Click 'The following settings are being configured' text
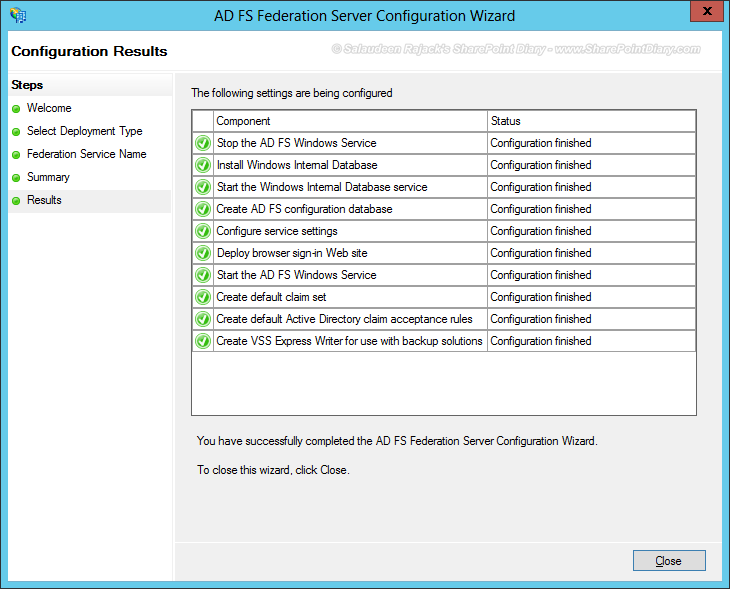Screen dimensions: 730x589 click(292, 93)
